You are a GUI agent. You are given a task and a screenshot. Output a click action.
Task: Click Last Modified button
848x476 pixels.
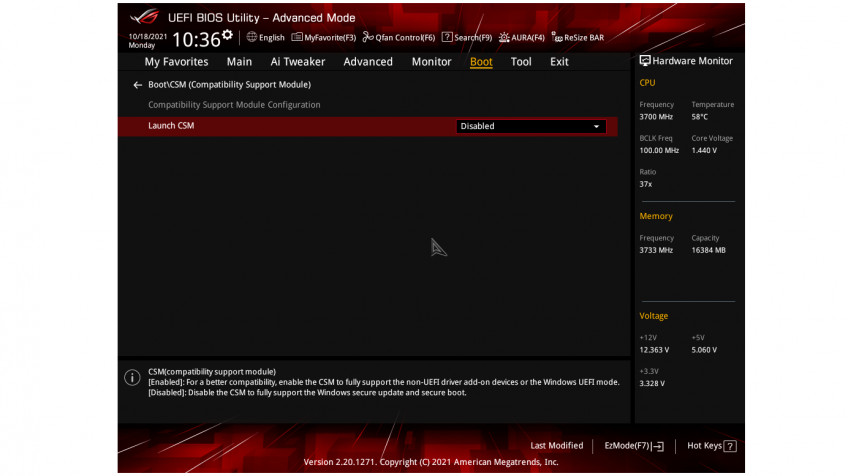[556, 446]
